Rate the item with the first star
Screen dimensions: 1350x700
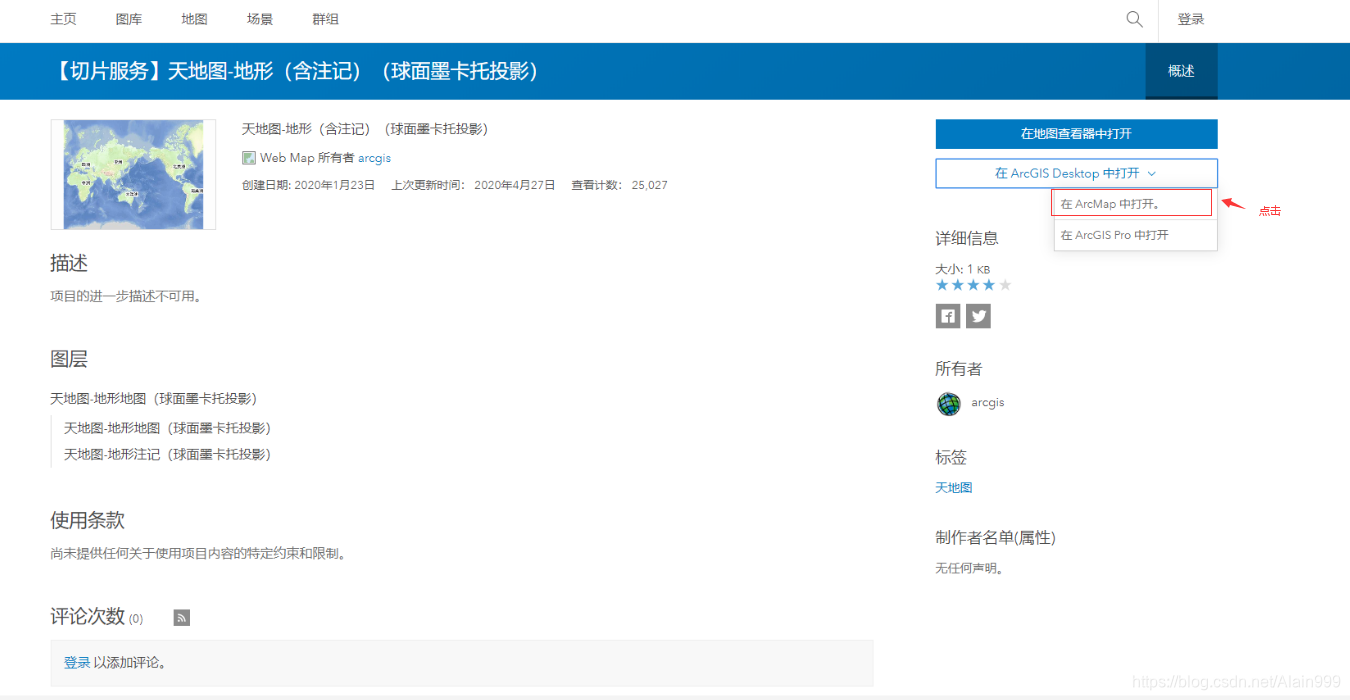(942, 285)
